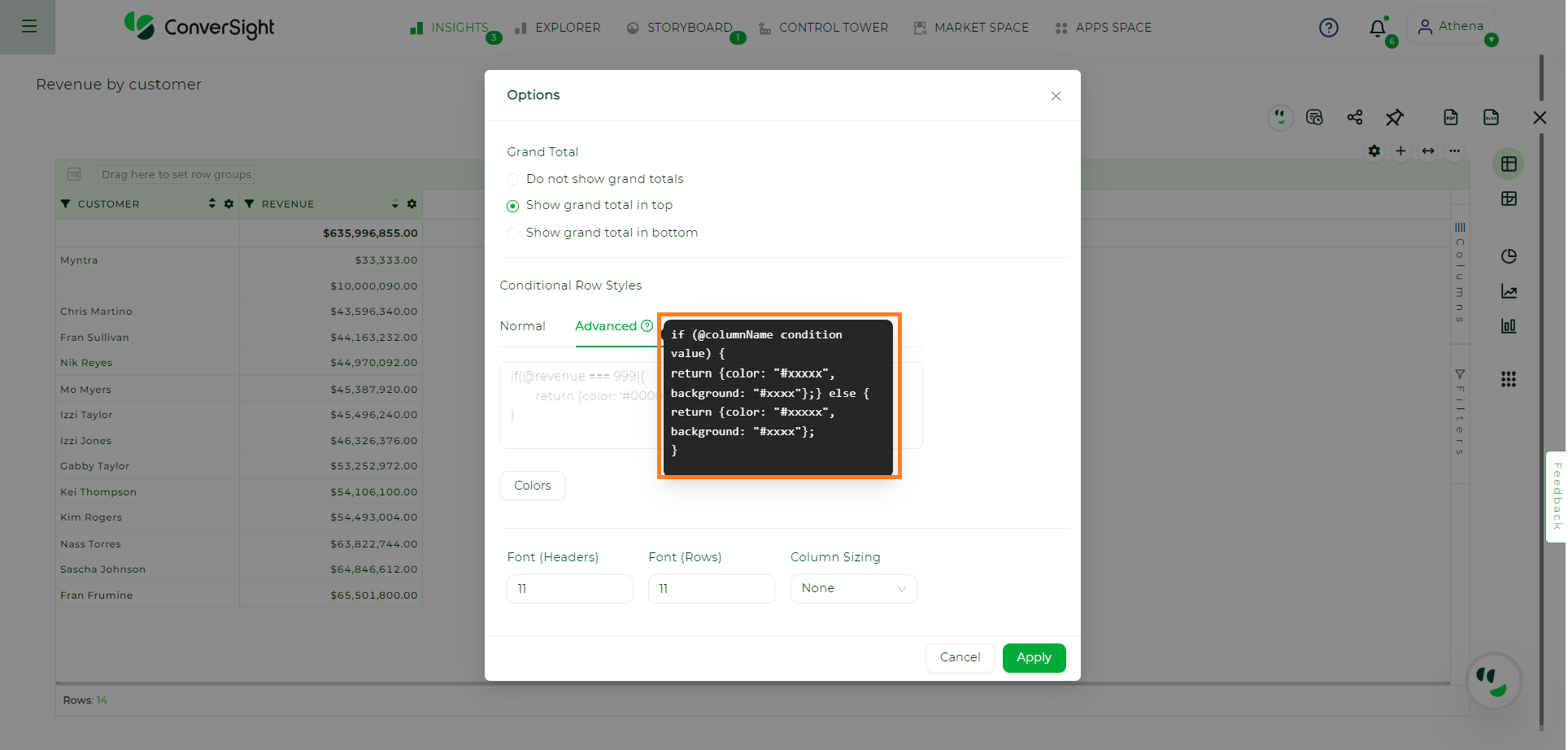Open the Columns side panel

[x=1460, y=273]
